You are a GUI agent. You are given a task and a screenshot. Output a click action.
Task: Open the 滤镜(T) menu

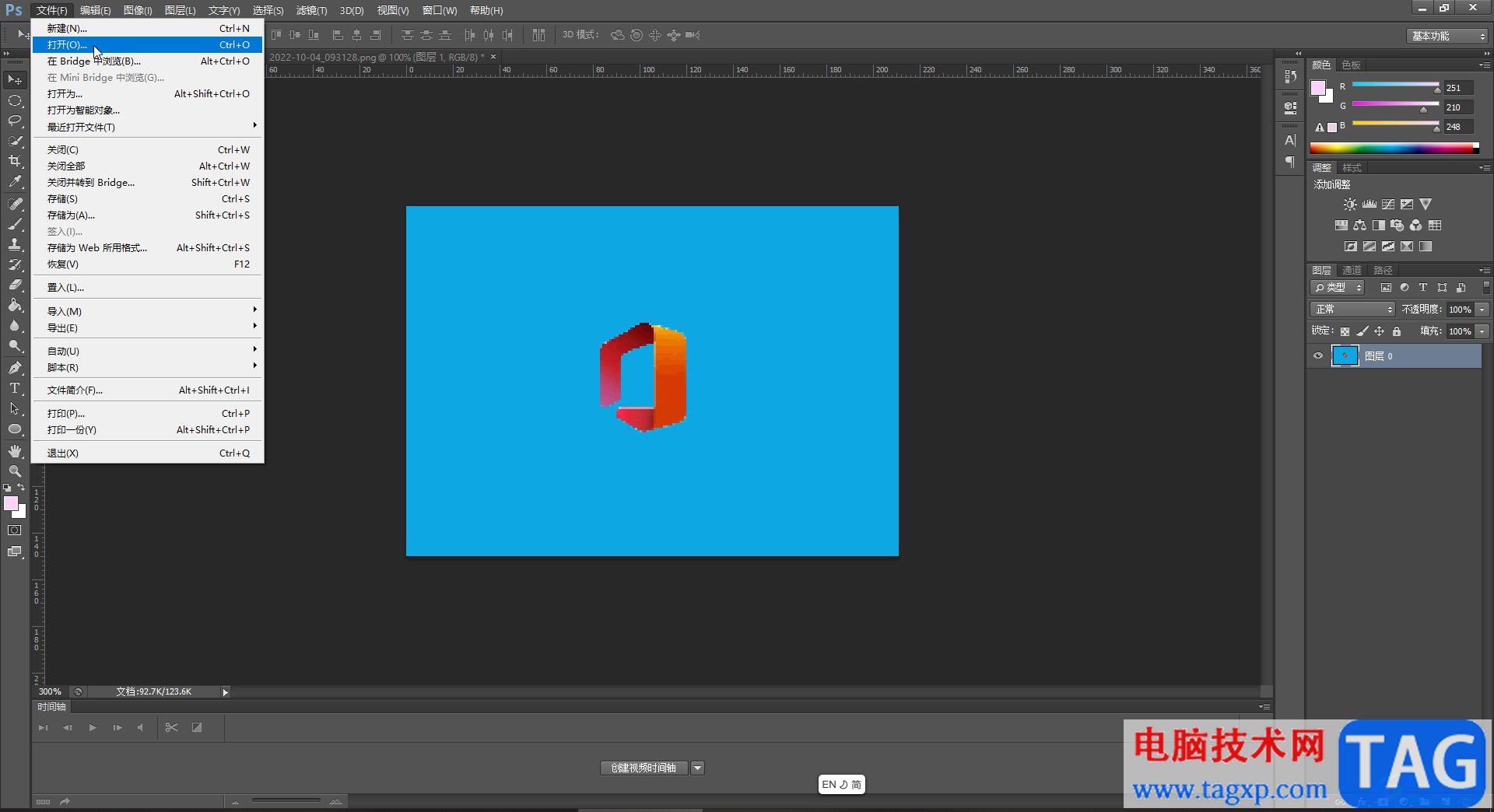pos(311,10)
